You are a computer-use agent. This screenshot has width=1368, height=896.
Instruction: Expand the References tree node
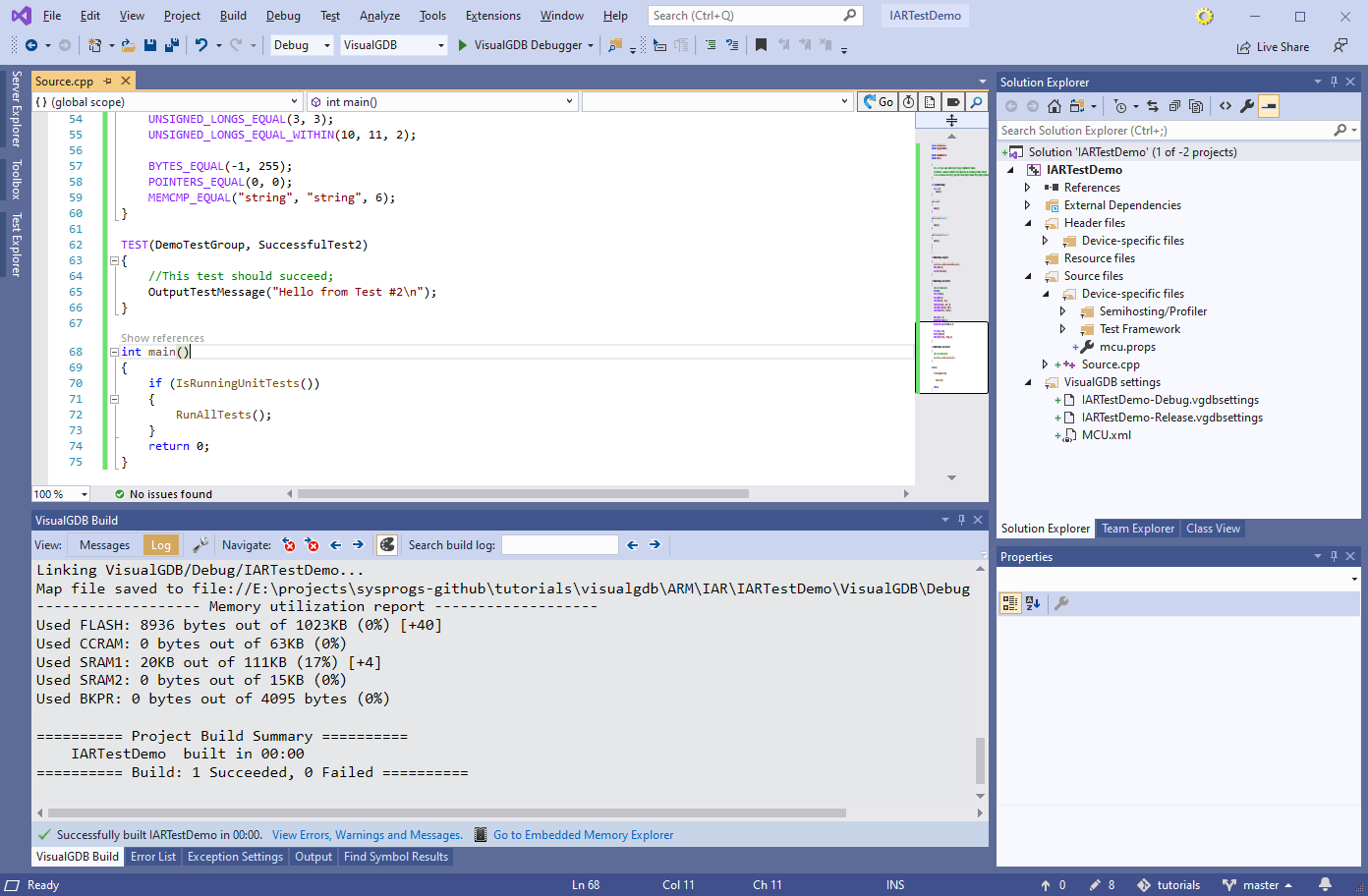(x=1028, y=188)
